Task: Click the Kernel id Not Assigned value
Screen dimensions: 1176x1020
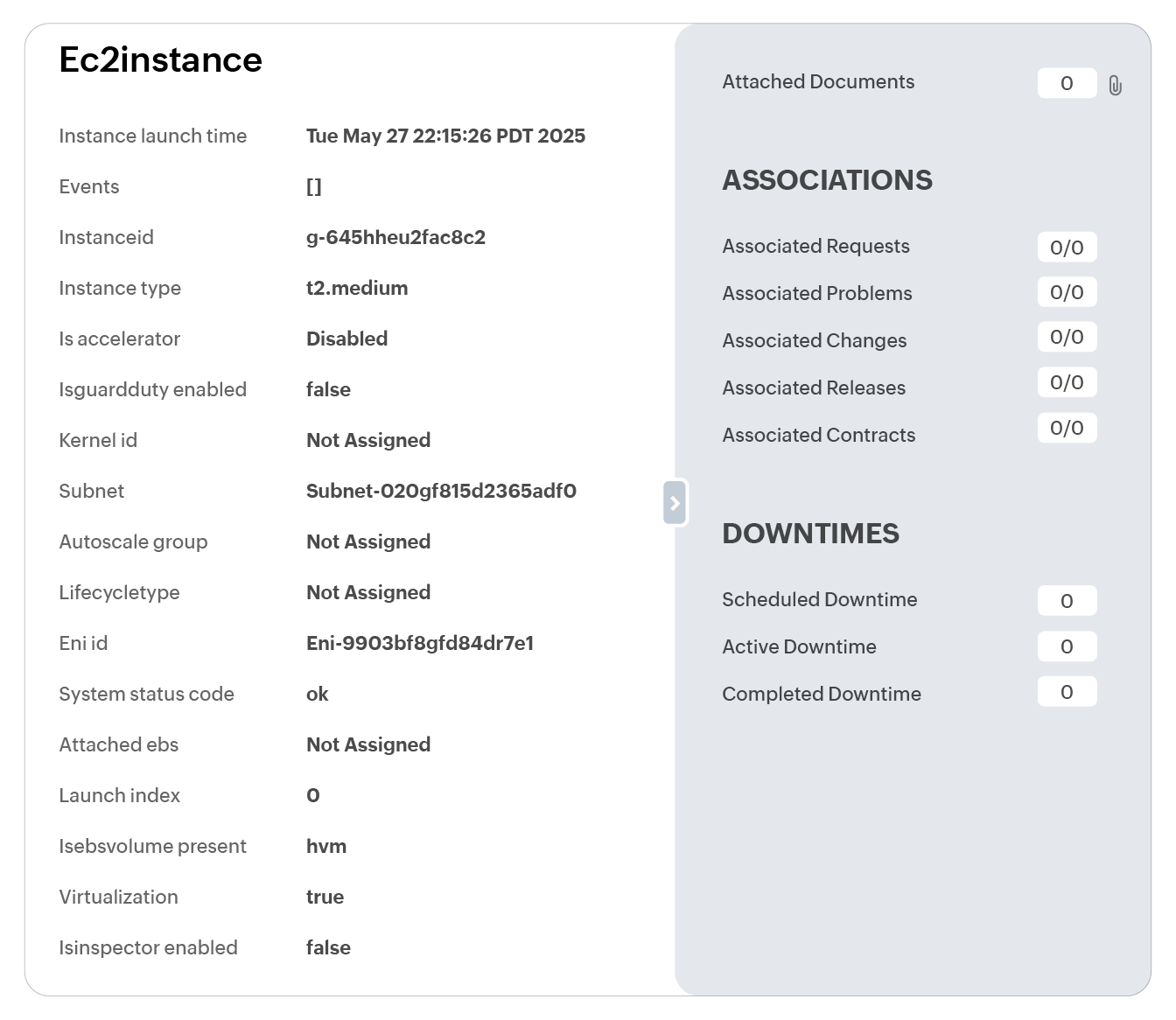Action: [x=368, y=440]
